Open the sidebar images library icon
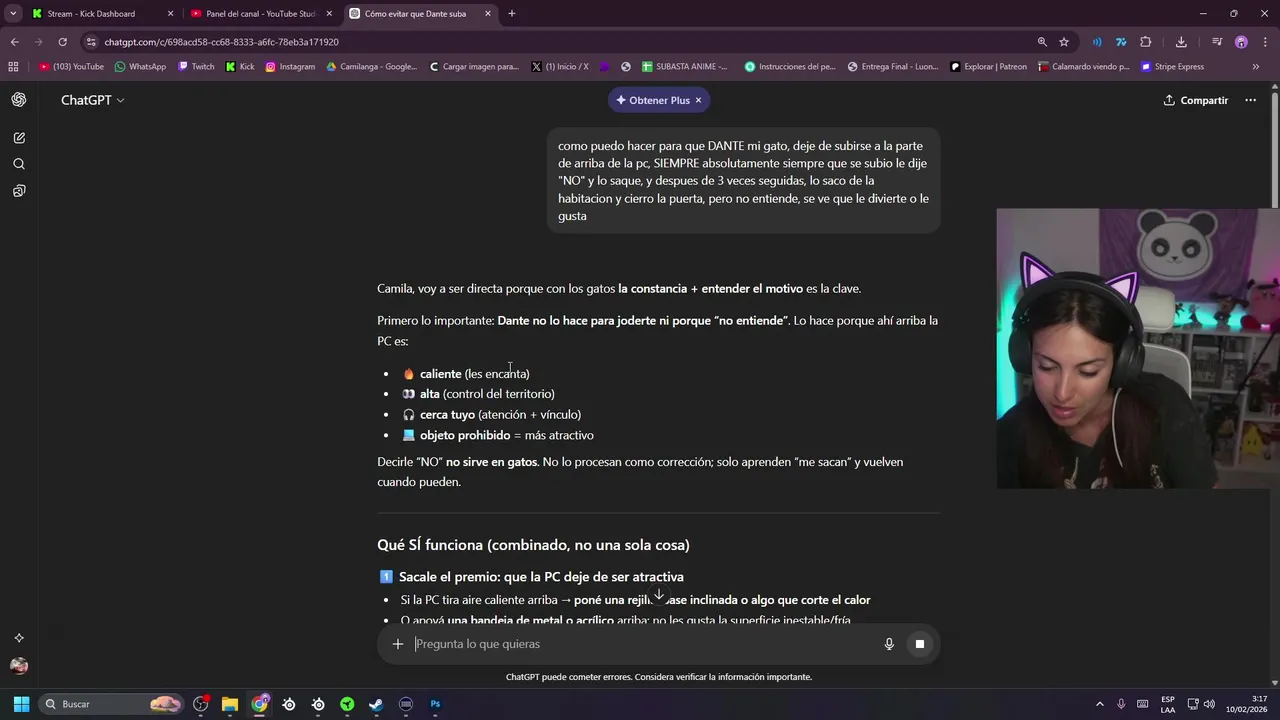The image size is (1280, 720). (x=19, y=191)
